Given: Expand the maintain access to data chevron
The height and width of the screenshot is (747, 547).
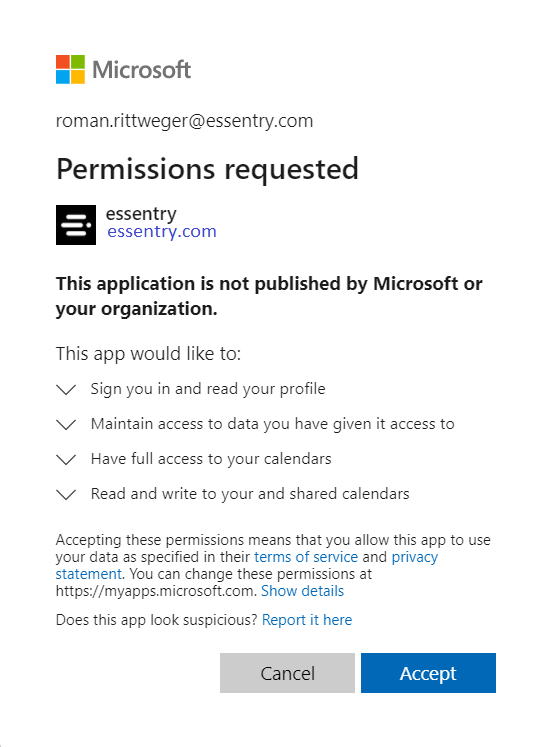Looking at the screenshot, I should click(x=66, y=424).
